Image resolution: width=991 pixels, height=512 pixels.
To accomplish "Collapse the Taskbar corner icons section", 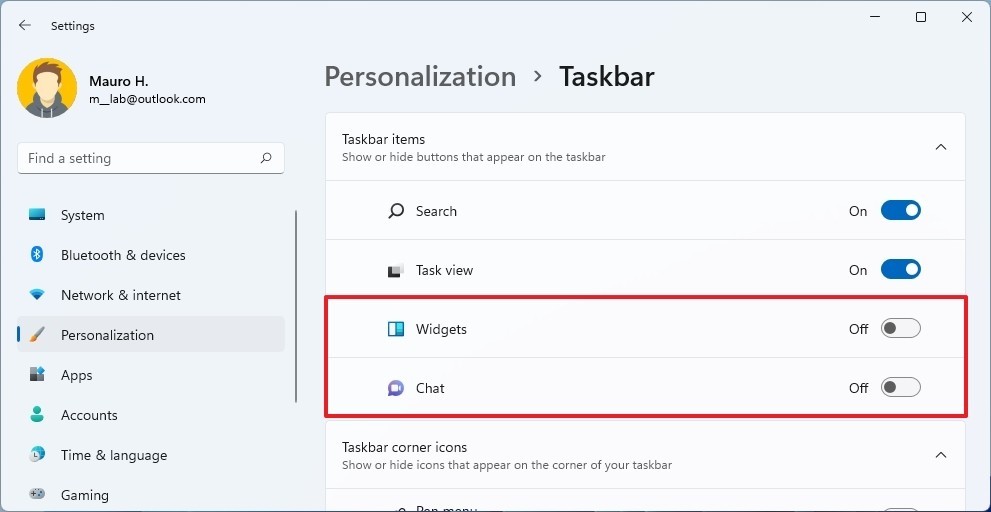I will [x=940, y=455].
